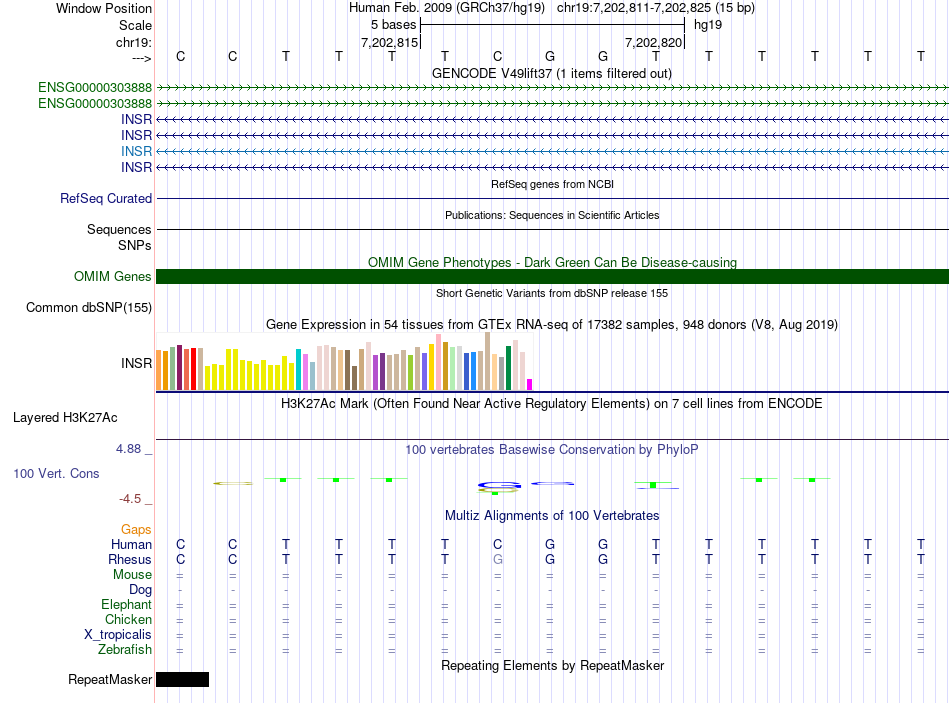Click the X_tropicalis species label
Screen dimensions: 950x703
click(118, 635)
